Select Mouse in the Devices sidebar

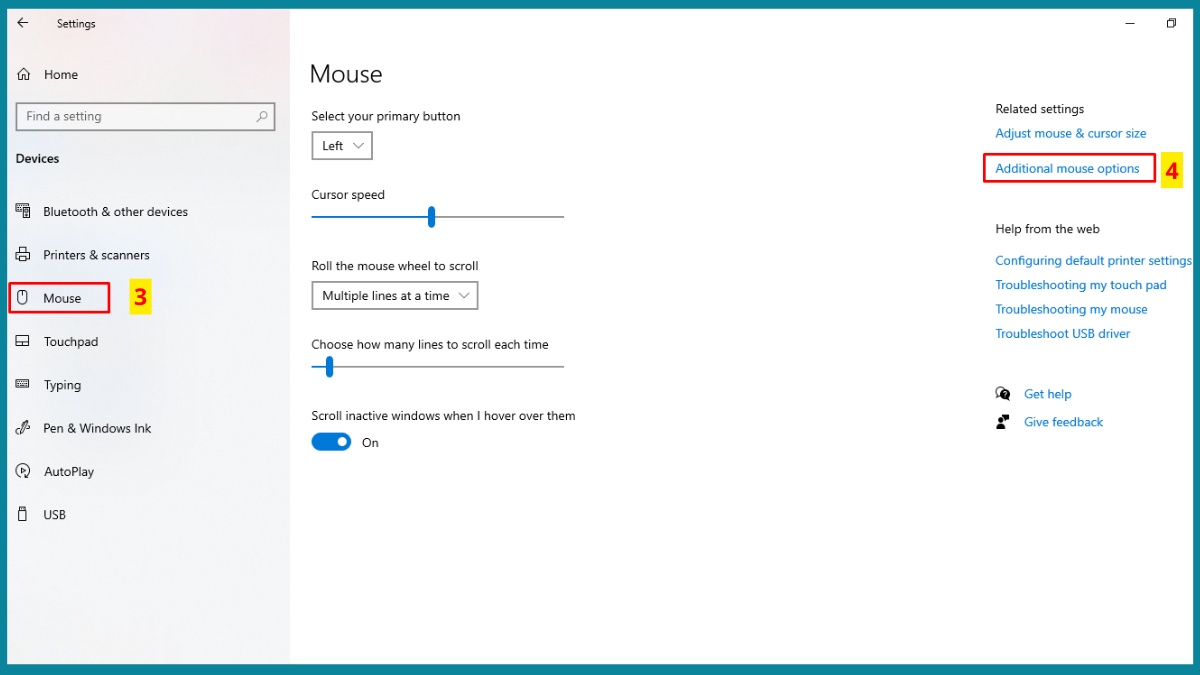tap(61, 298)
